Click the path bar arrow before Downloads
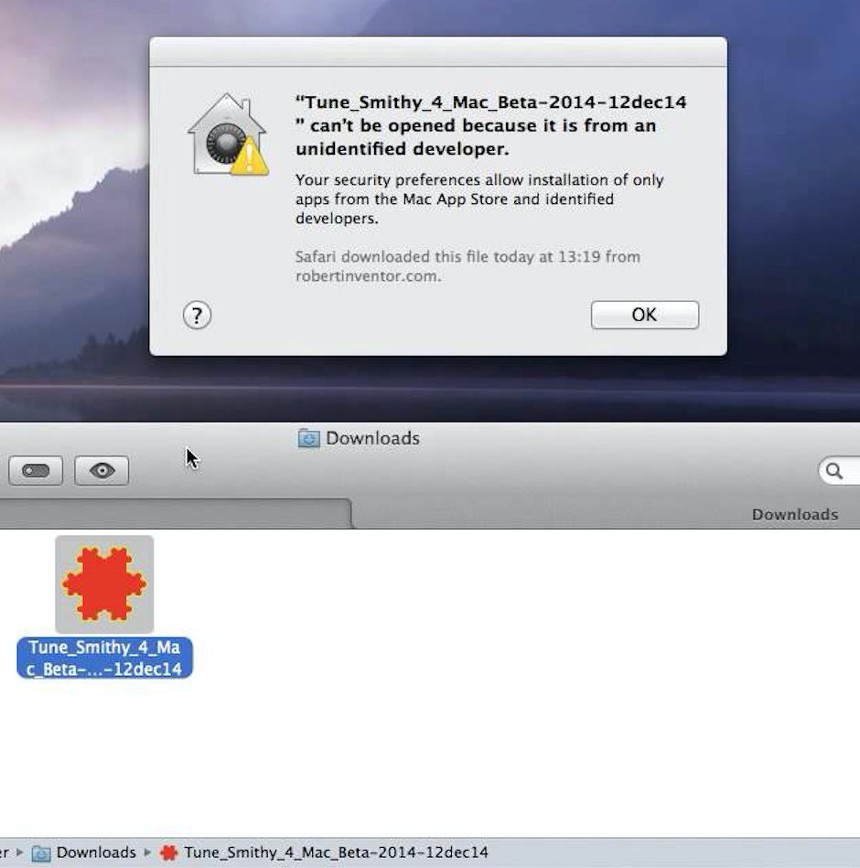 point(19,853)
